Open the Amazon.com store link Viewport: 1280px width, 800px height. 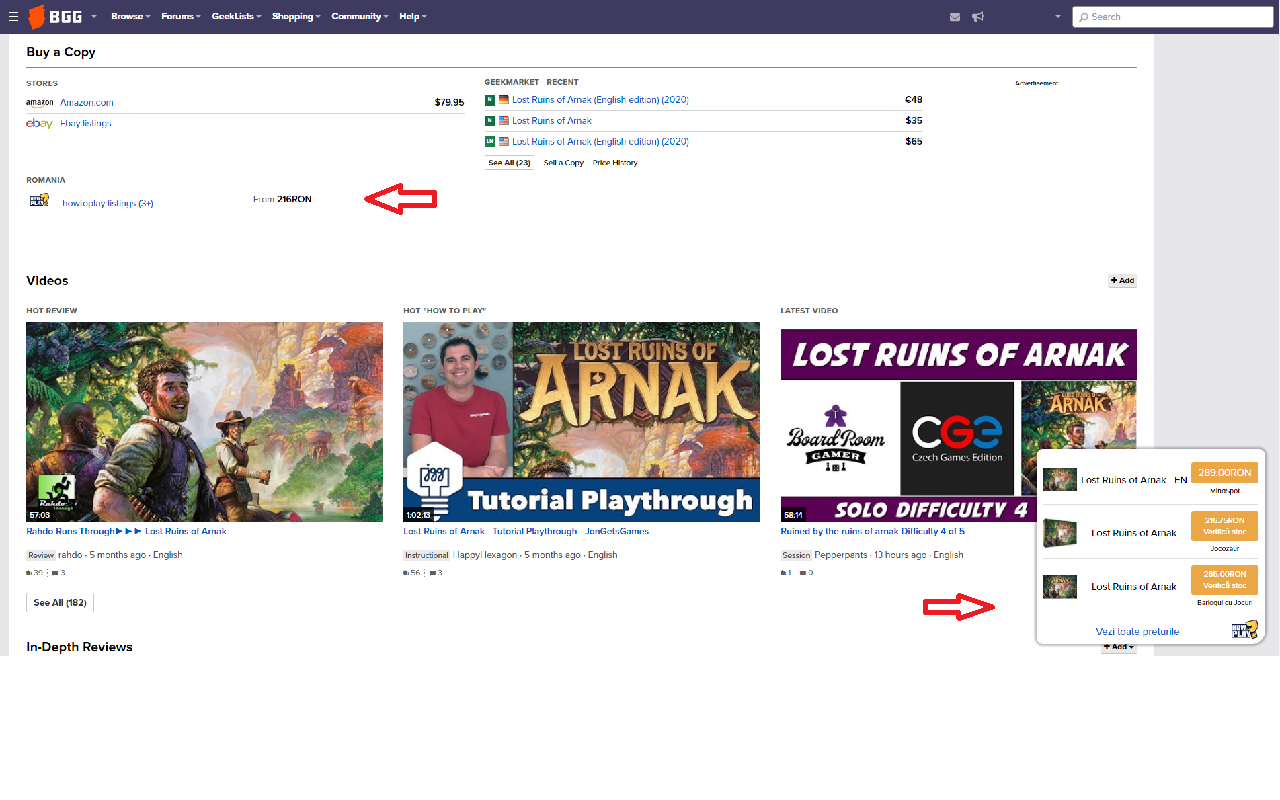[x=87, y=102]
